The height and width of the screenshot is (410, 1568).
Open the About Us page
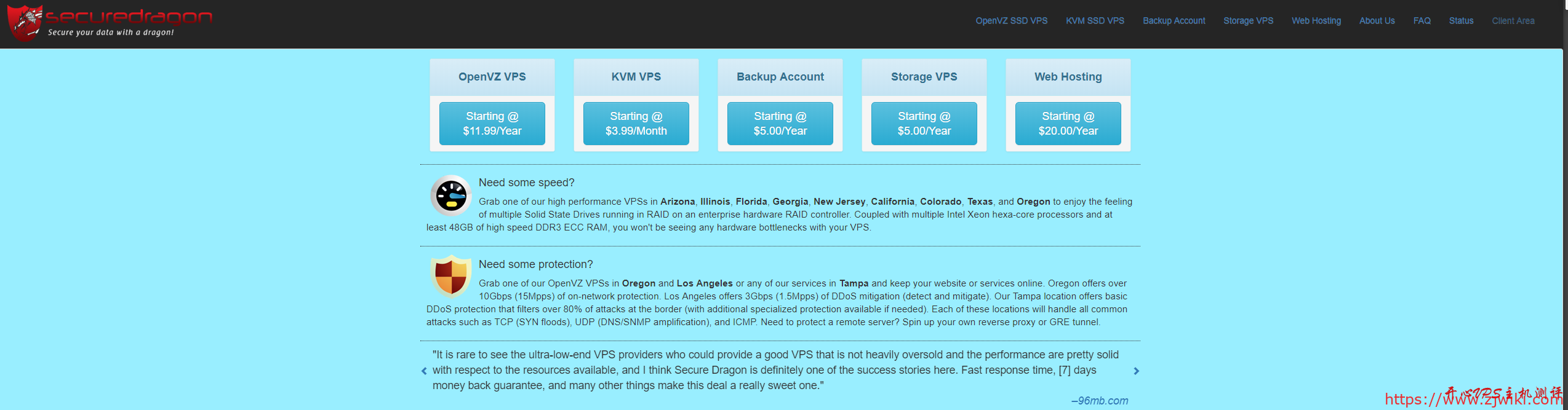[1377, 21]
